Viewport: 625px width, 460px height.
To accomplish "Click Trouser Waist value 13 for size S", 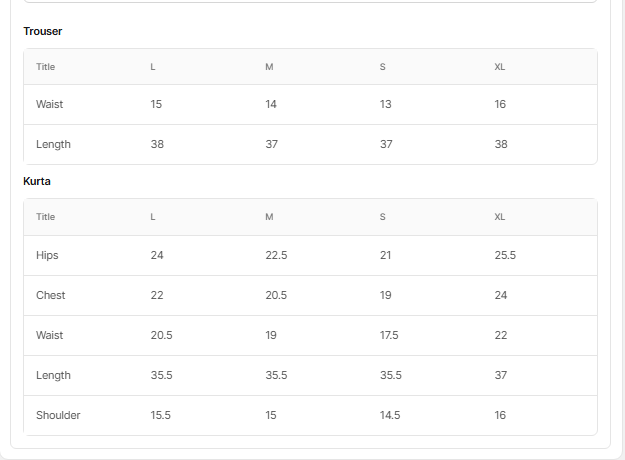I will 386,104.
